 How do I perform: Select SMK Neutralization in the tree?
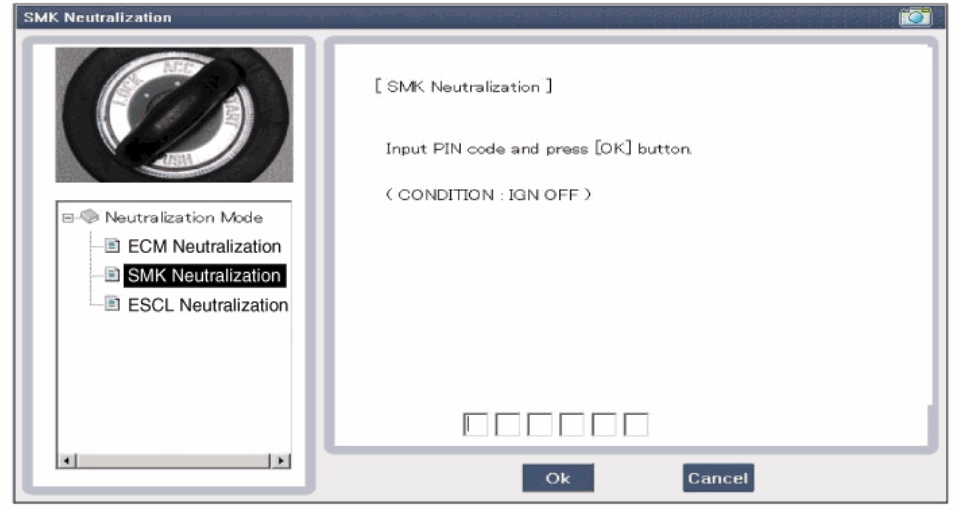(x=204, y=276)
